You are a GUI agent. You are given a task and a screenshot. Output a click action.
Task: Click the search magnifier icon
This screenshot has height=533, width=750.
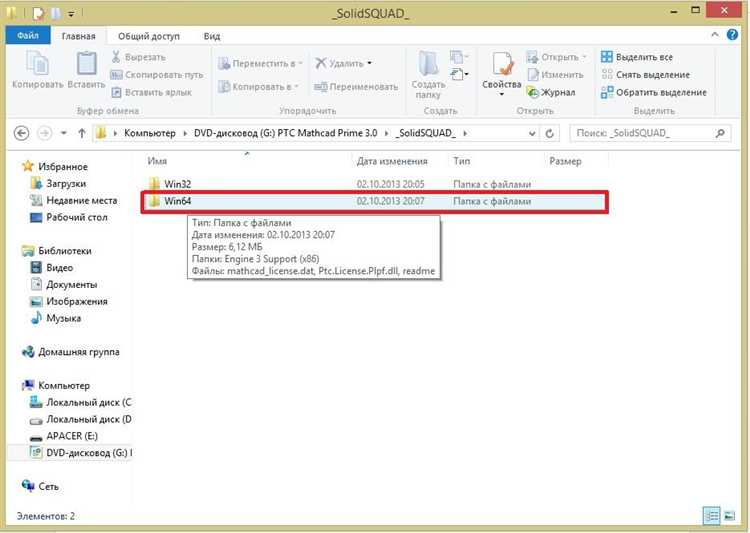tap(720, 133)
